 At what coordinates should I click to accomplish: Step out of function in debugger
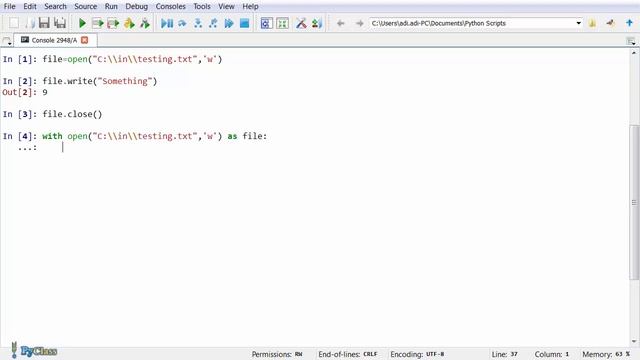pos(213,23)
